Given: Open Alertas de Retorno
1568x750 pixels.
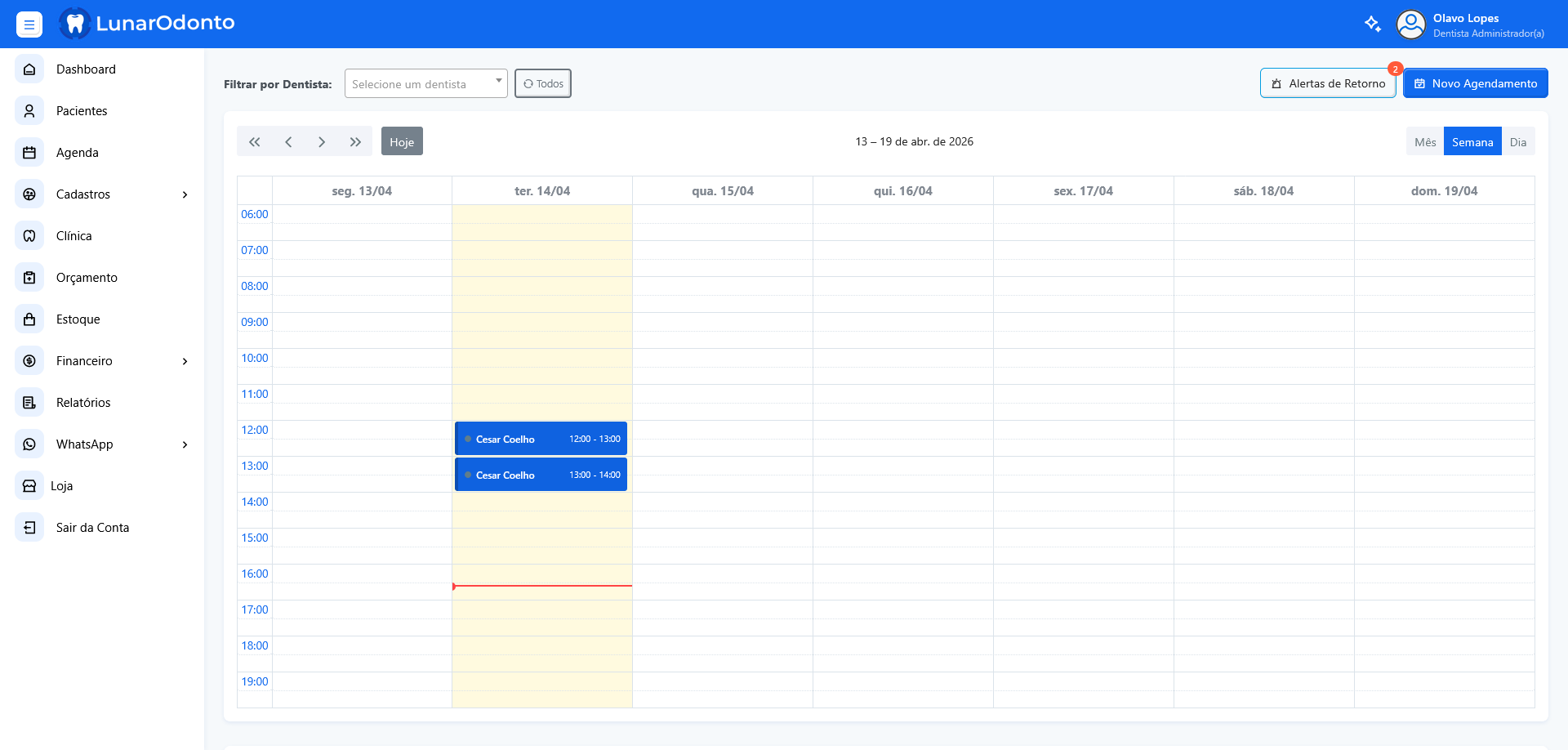Looking at the screenshot, I should [1327, 83].
